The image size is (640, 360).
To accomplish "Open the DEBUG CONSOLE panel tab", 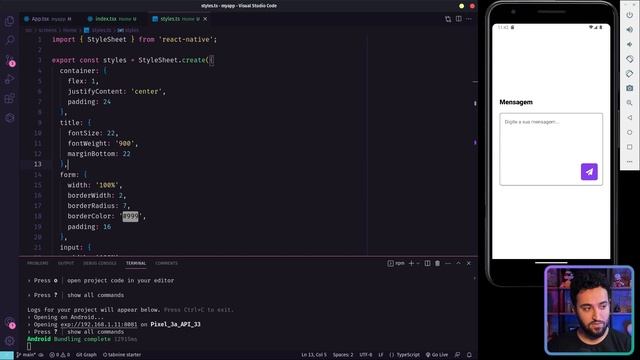I will (100, 263).
